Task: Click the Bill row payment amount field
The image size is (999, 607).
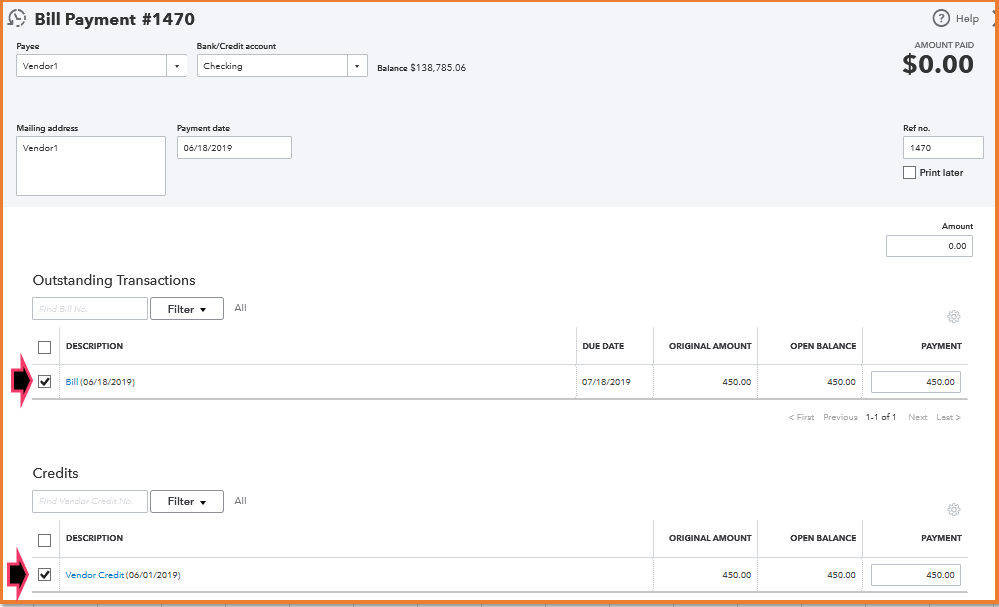Action: click(916, 382)
